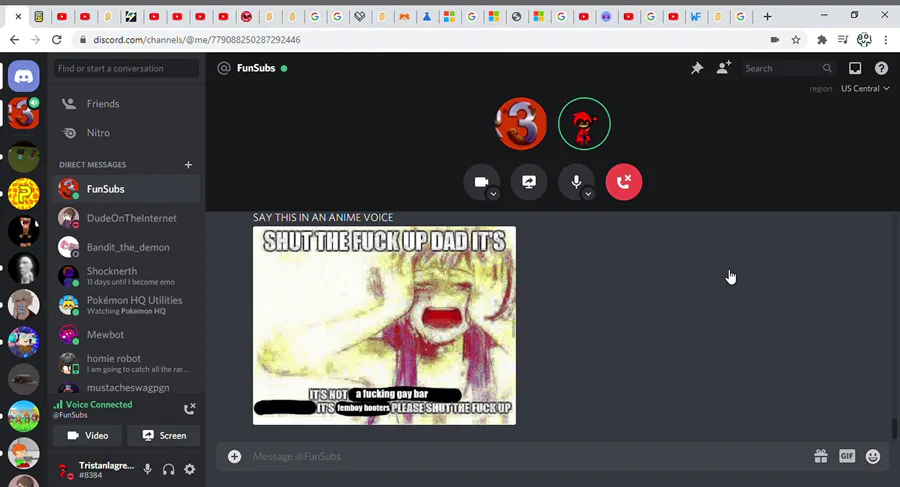Screen dimensions: 900x487
Task: Turn on camera in call
Action: 481,182
